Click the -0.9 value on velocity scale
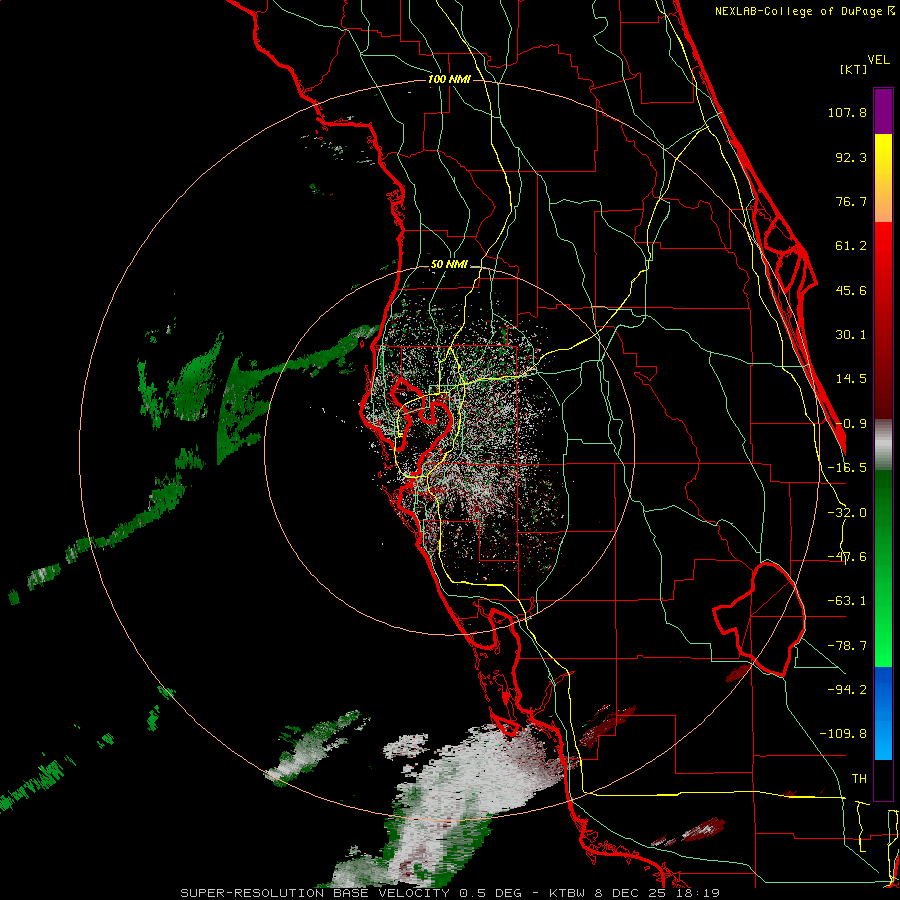The height and width of the screenshot is (900, 900). tap(851, 424)
